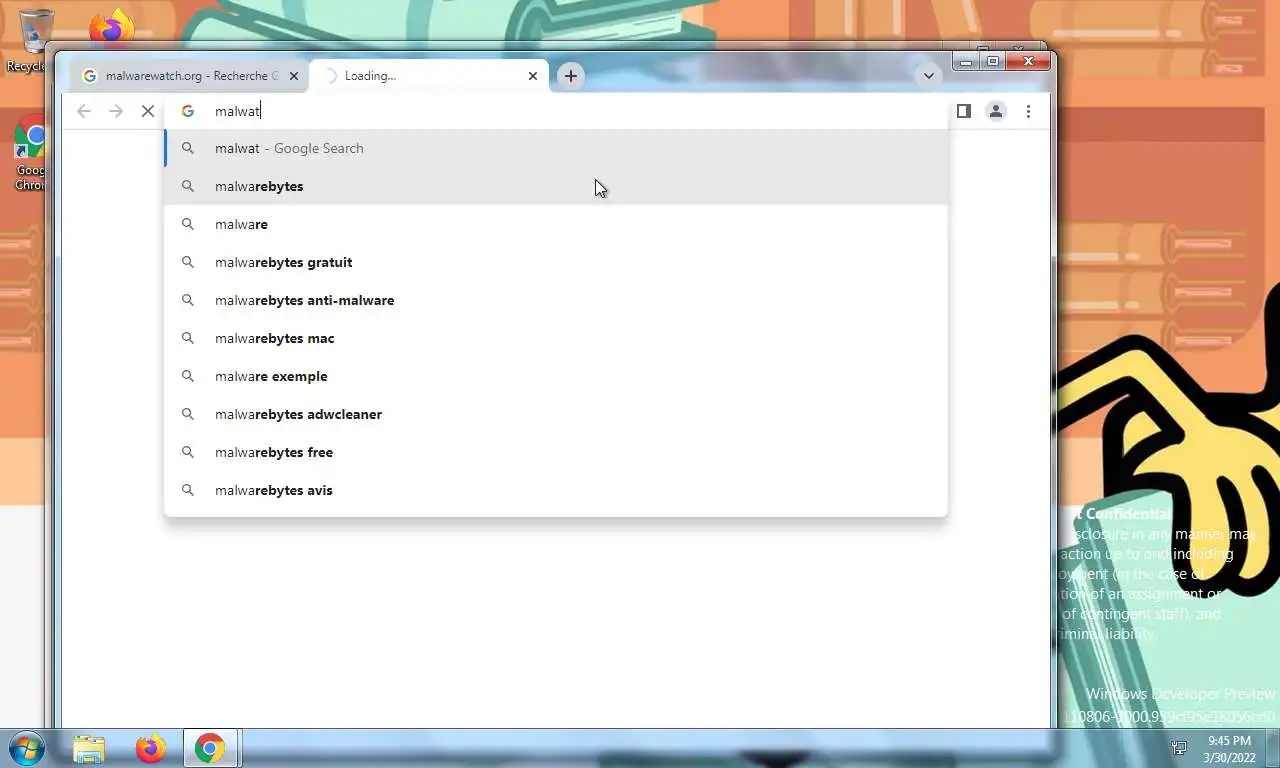Click Google icon in address bar
Screen dimensions: 1280x768
187,111
